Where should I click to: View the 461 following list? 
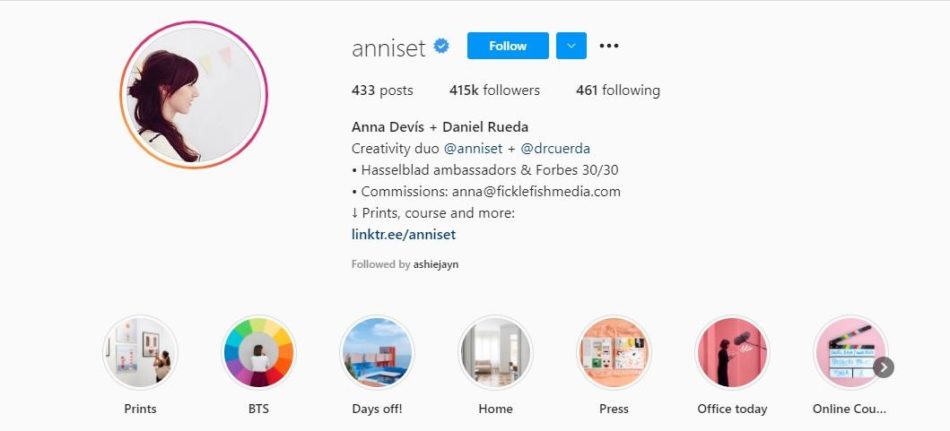click(x=618, y=91)
